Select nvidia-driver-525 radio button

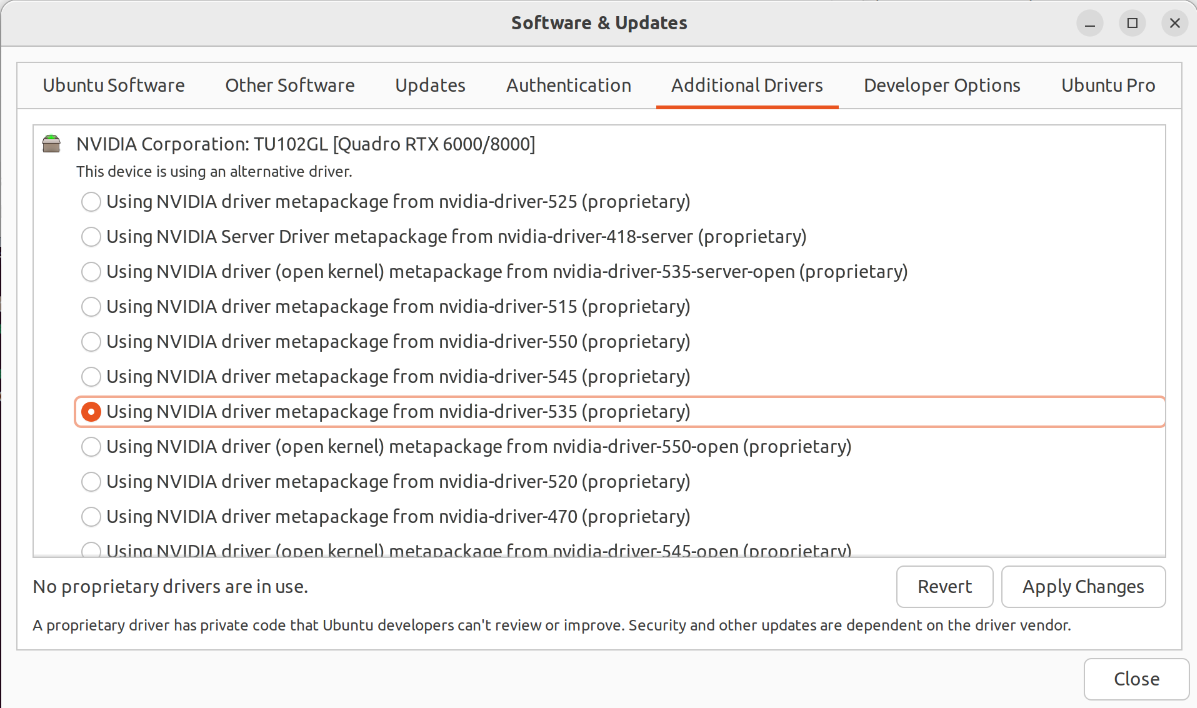91,202
